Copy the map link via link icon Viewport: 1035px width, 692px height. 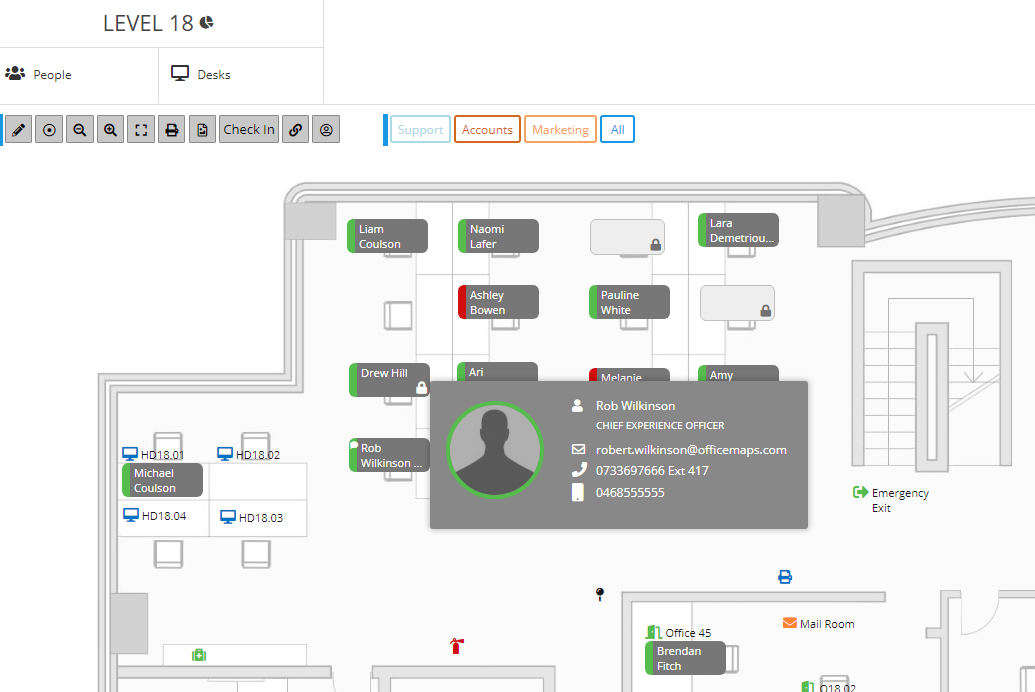point(295,129)
